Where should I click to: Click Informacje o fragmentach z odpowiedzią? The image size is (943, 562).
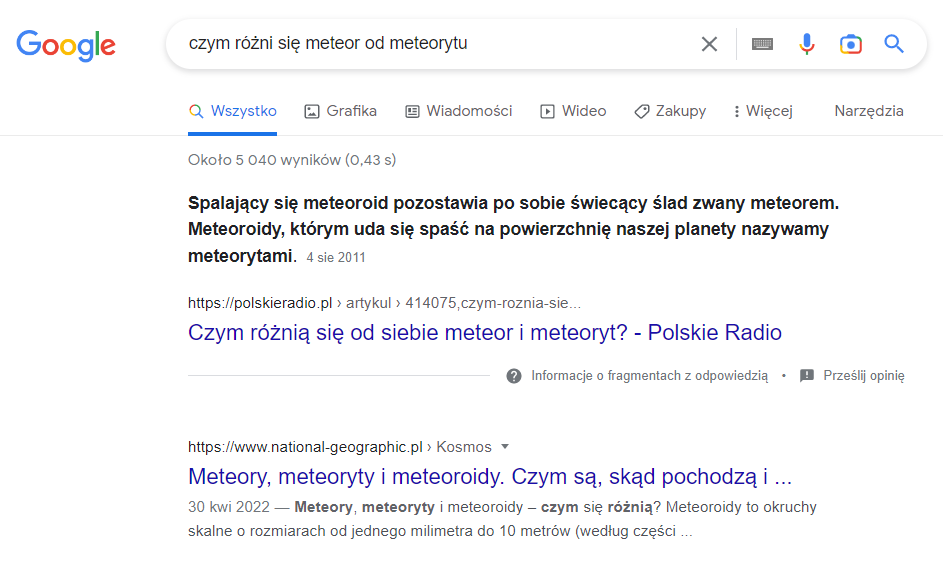point(649,376)
